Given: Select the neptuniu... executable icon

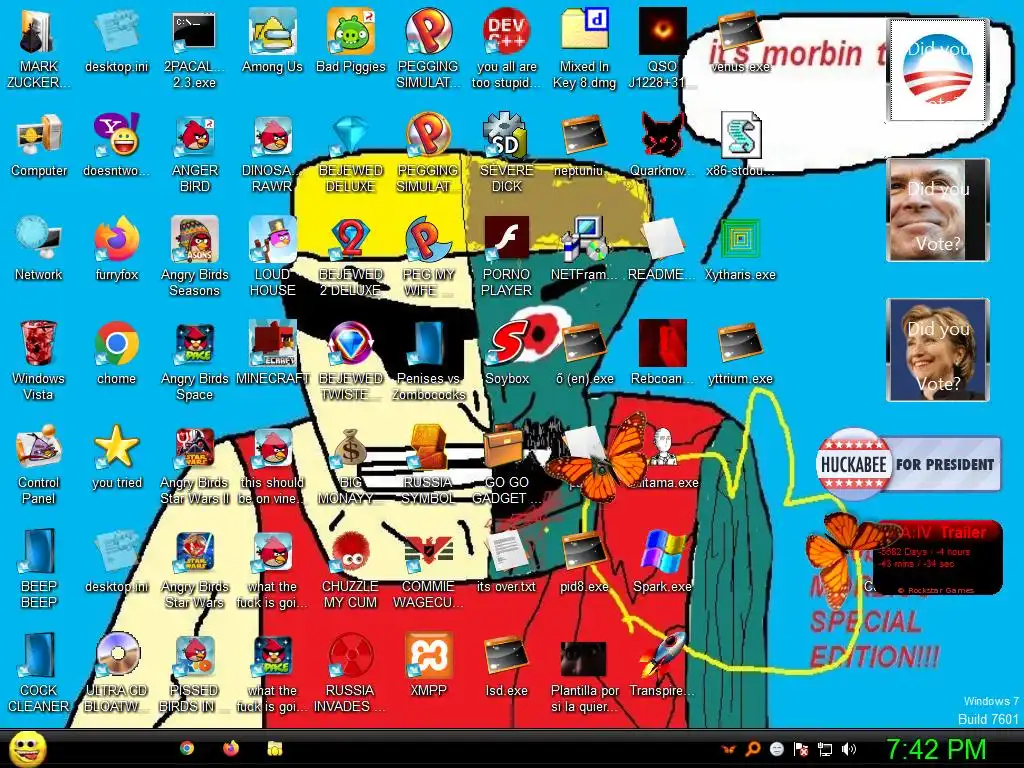Looking at the screenshot, I should click(584, 145).
